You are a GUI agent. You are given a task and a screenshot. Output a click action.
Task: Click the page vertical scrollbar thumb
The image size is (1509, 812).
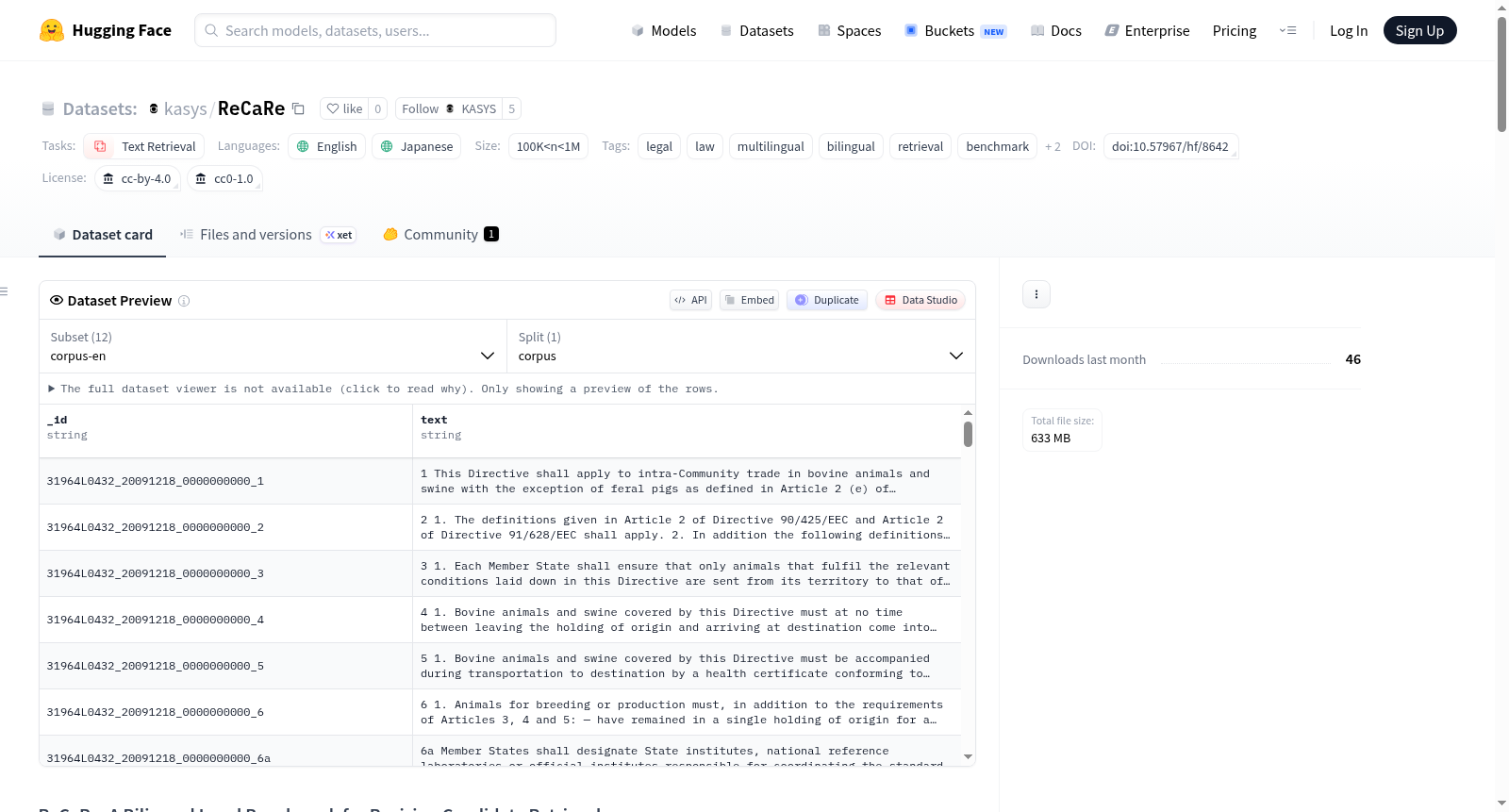[x=1501, y=74]
